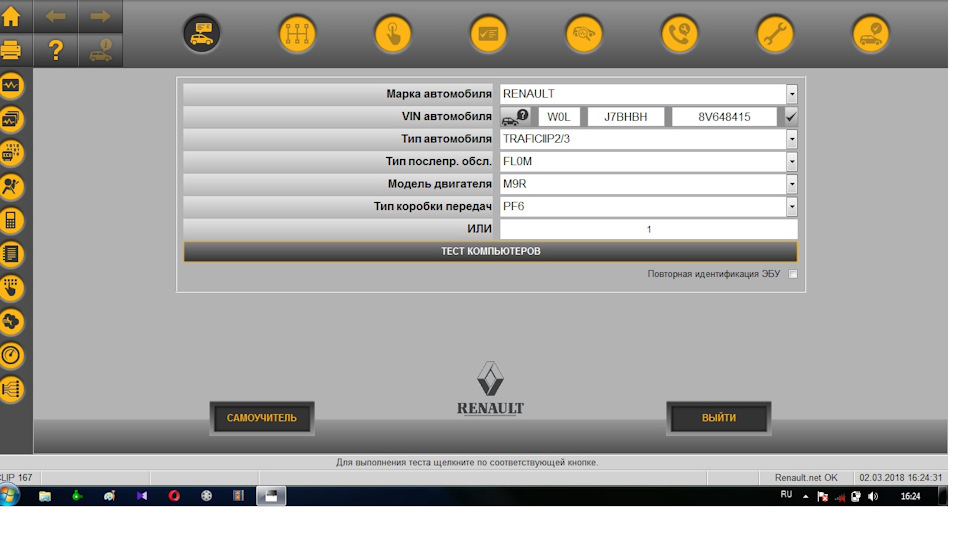Open the Opera browser taskbar icon

click(174, 496)
